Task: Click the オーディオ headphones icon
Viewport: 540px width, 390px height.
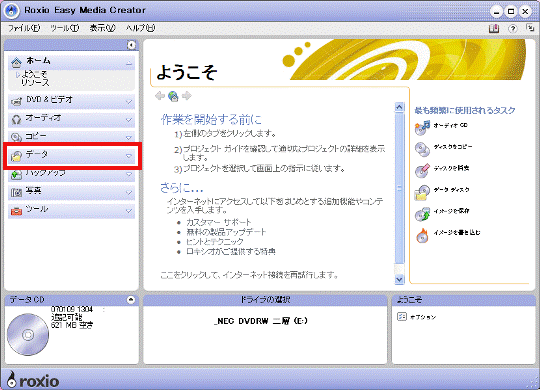Action: (x=16, y=120)
